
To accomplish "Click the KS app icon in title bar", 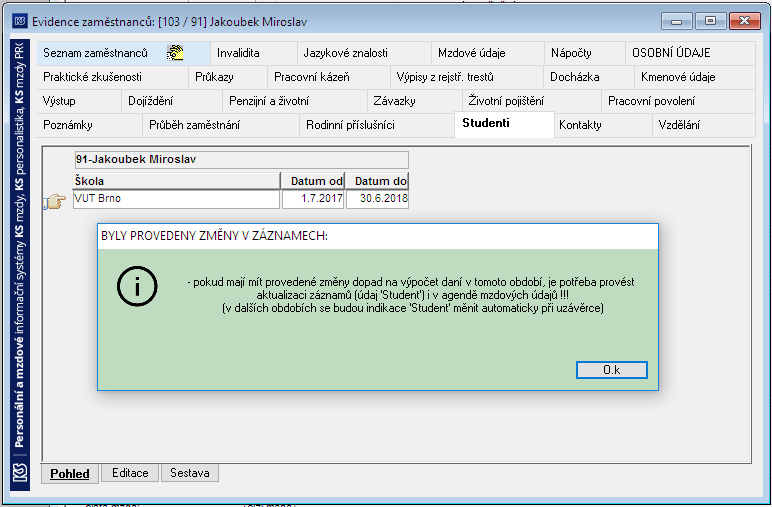I will [x=20, y=21].
